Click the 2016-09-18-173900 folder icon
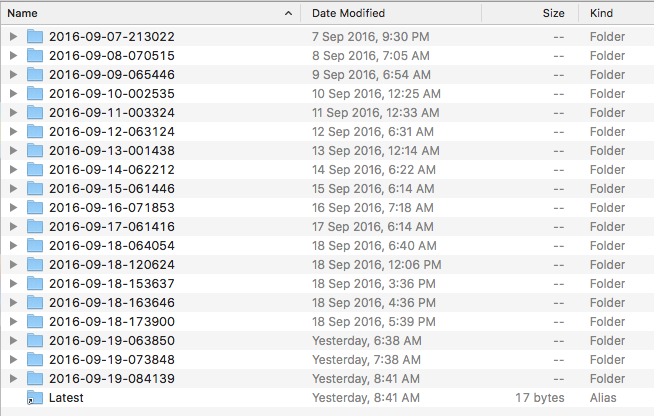654x416 pixels. pos(35,322)
